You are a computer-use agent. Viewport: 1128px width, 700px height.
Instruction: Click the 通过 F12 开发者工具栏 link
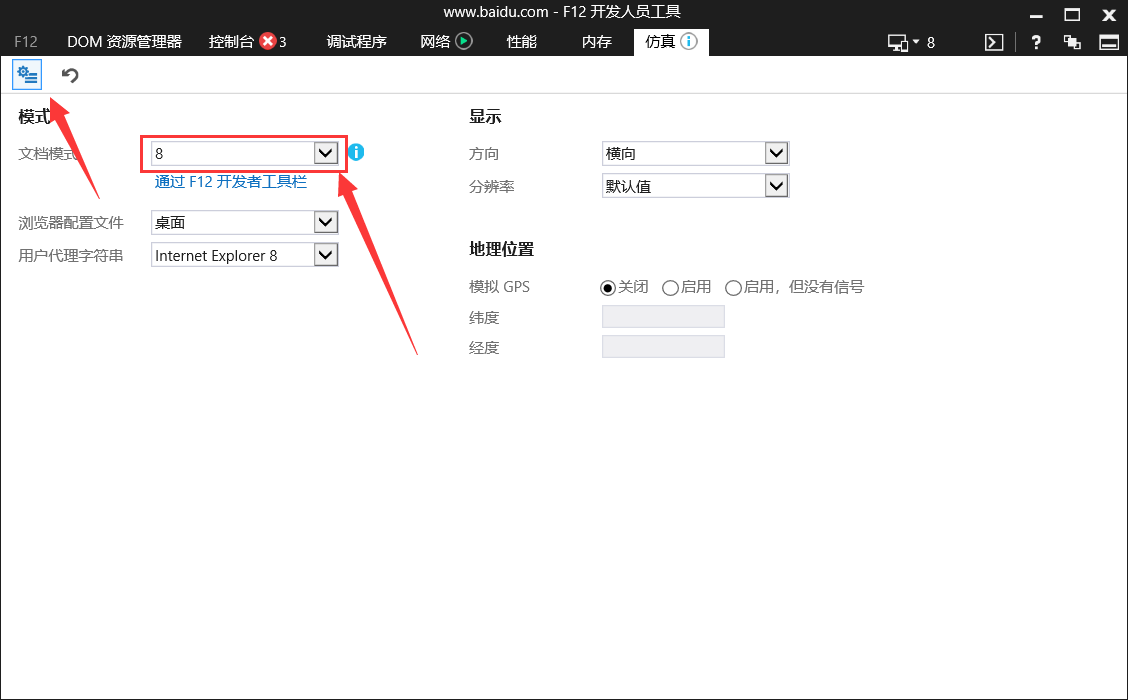[230, 182]
